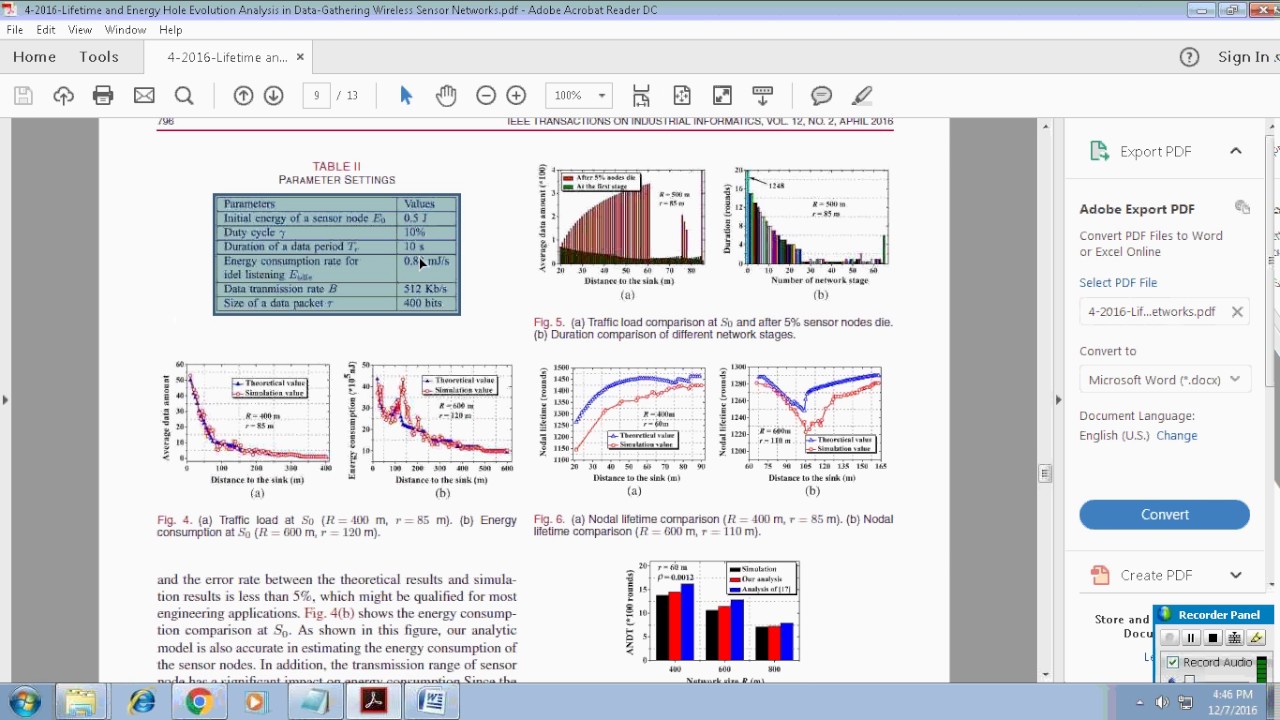Click the Fig. 4(b) reference link
Screen dimensions: 1280x720
[x=329, y=613]
